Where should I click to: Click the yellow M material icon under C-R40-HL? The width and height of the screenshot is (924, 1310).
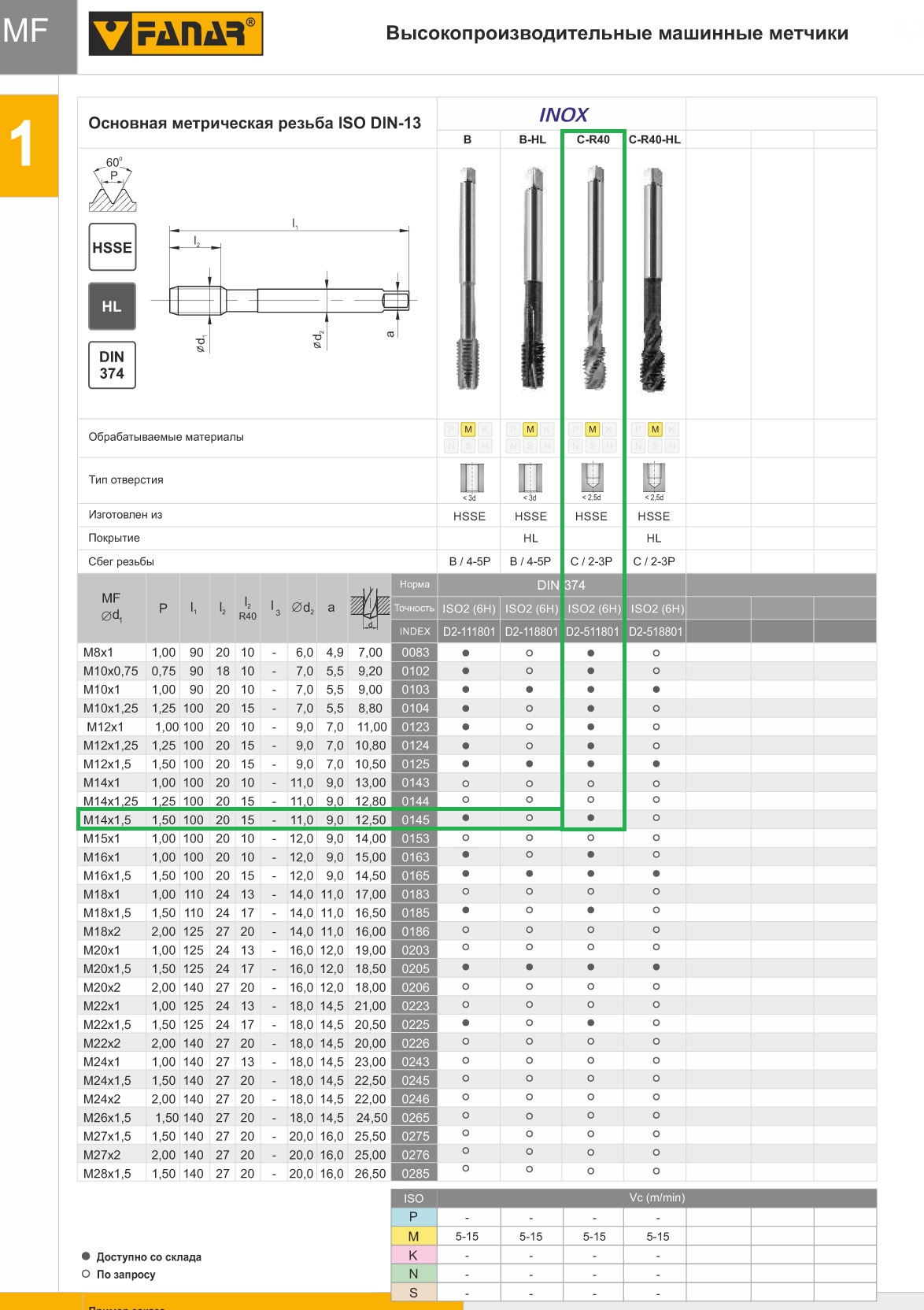pyautogui.click(x=655, y=429)
